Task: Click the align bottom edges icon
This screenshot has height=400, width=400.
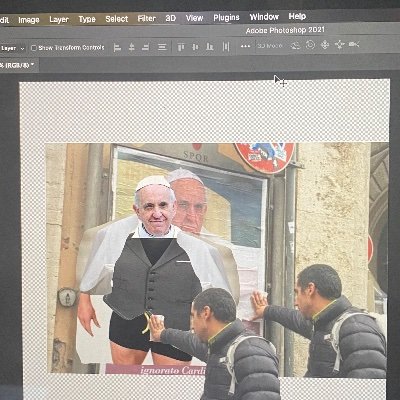Action: pos(210,46)
